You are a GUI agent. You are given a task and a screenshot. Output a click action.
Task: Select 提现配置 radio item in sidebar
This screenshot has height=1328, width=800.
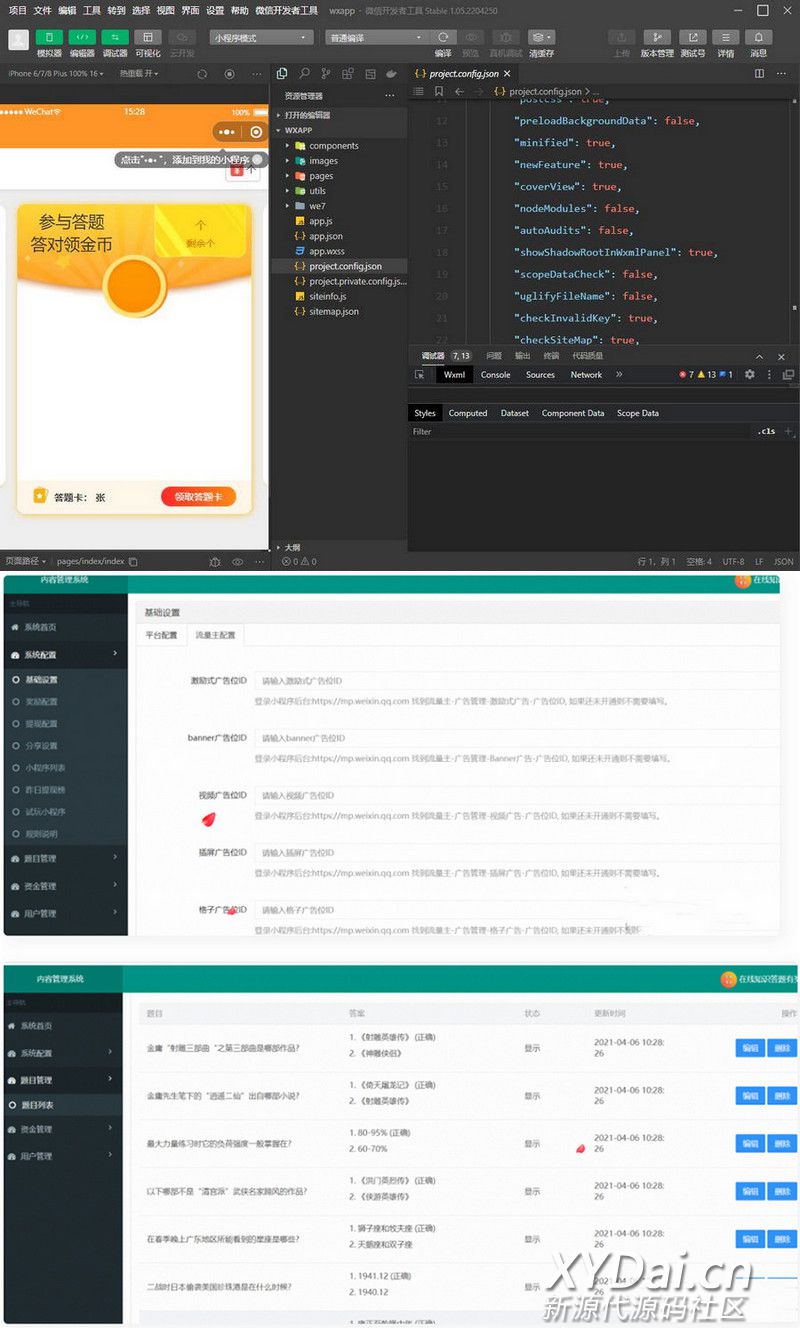[x=41, y=724]
